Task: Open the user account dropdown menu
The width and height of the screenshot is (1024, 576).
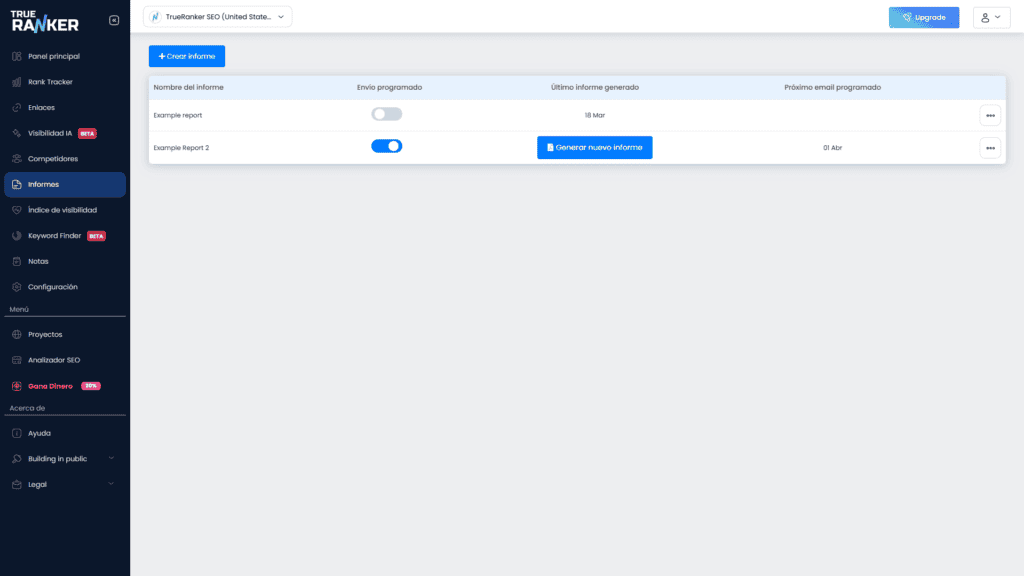Action: pyautogui.click(x=991, y=17)
